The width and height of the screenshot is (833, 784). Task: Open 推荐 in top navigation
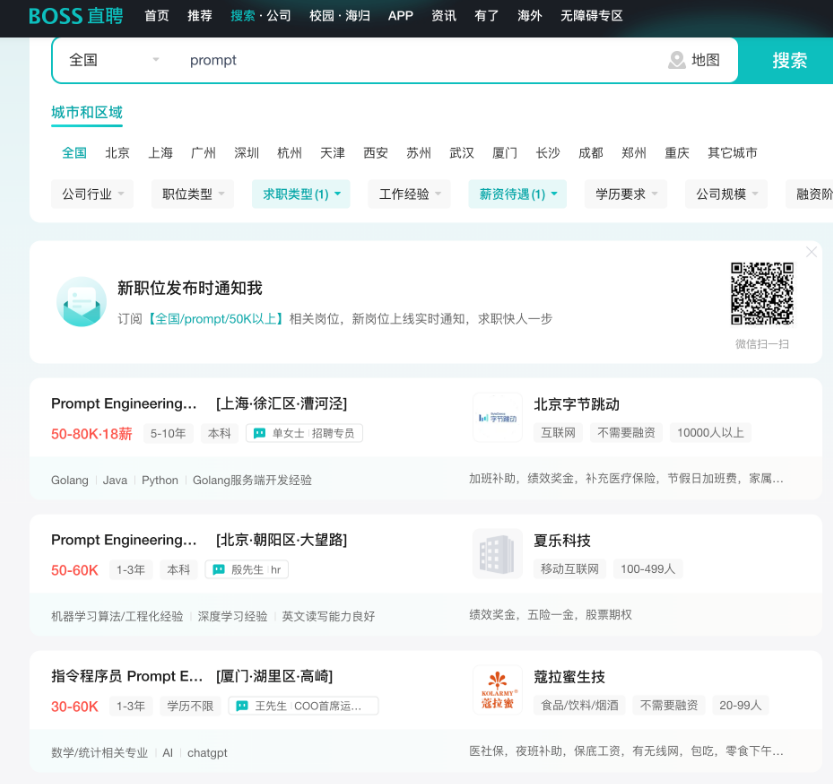tap(200, 16)
